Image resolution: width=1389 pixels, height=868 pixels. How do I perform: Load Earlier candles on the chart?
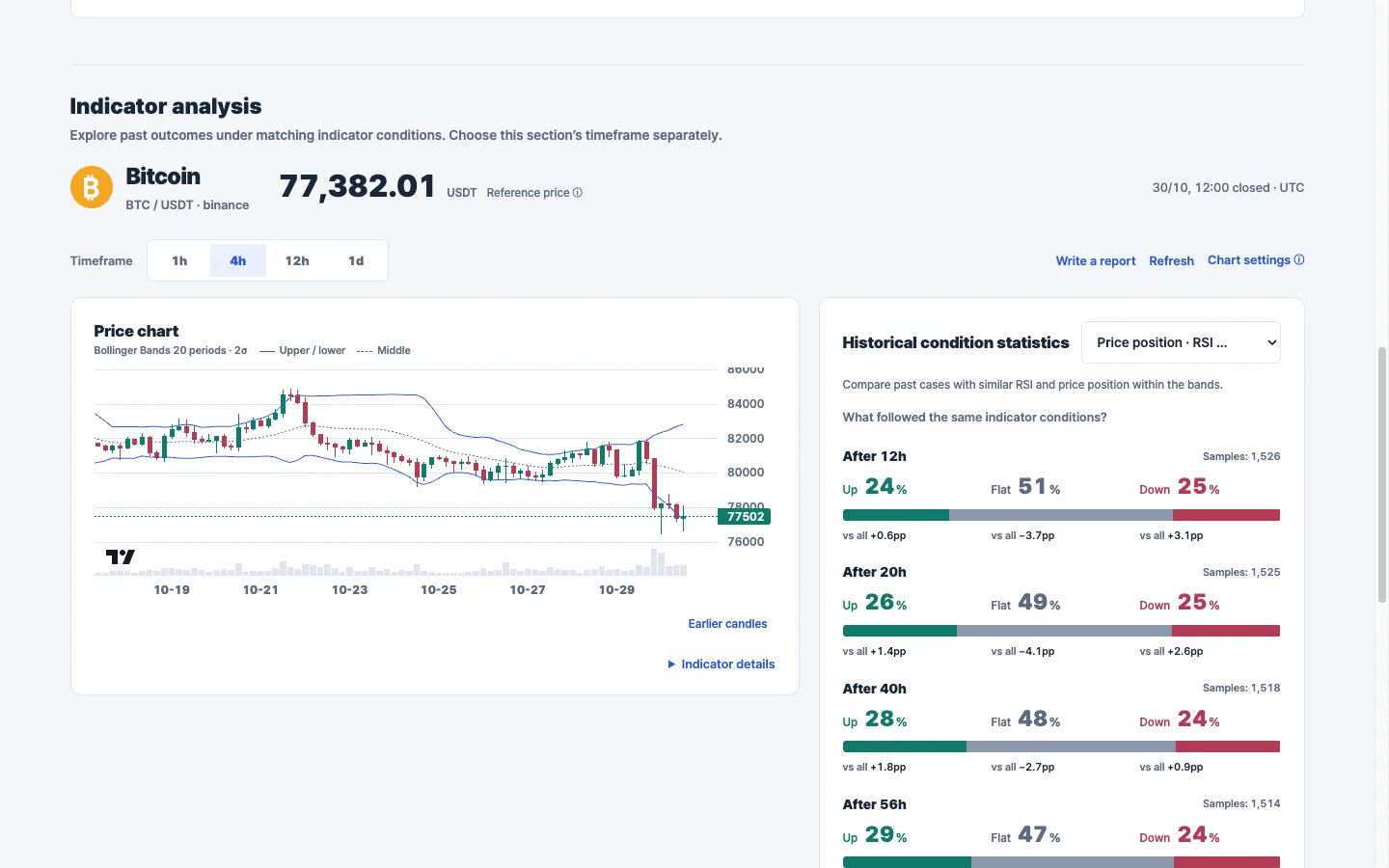727,624
